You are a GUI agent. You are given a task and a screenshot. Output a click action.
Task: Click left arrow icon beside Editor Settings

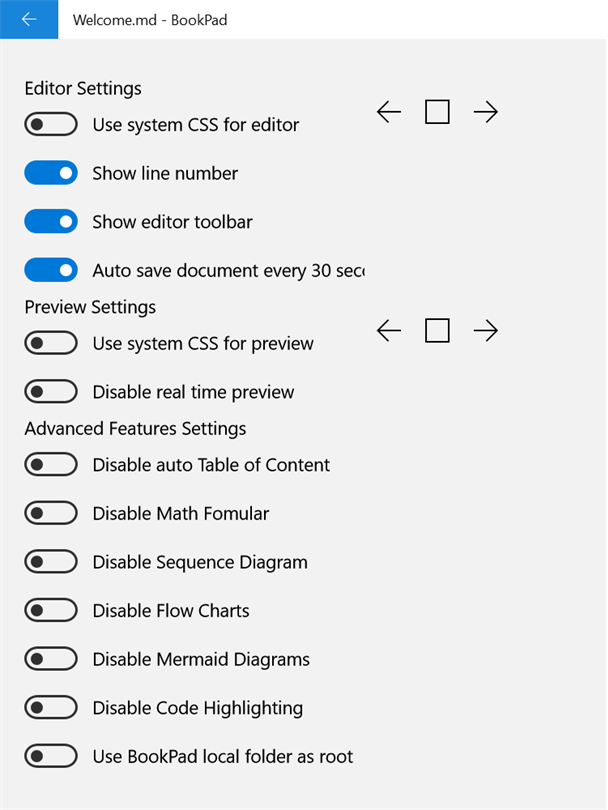tap(389, 112)
